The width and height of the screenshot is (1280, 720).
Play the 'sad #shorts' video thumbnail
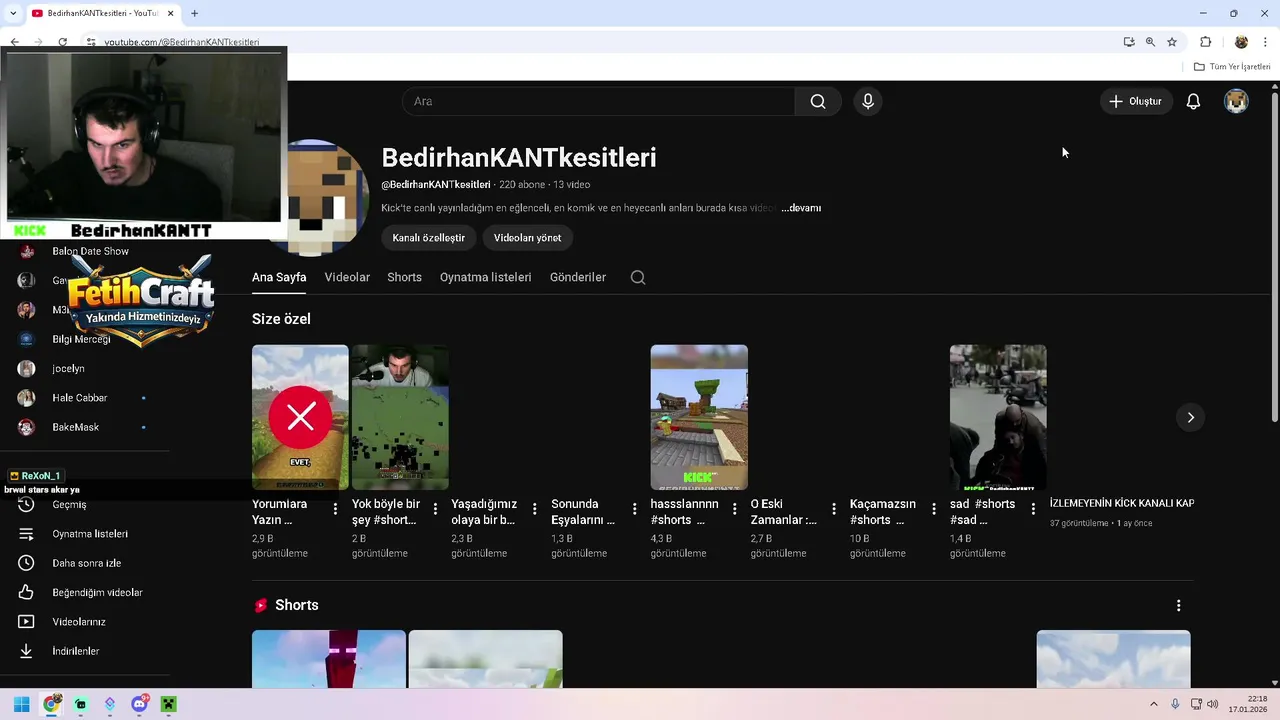tap(998, 417)
